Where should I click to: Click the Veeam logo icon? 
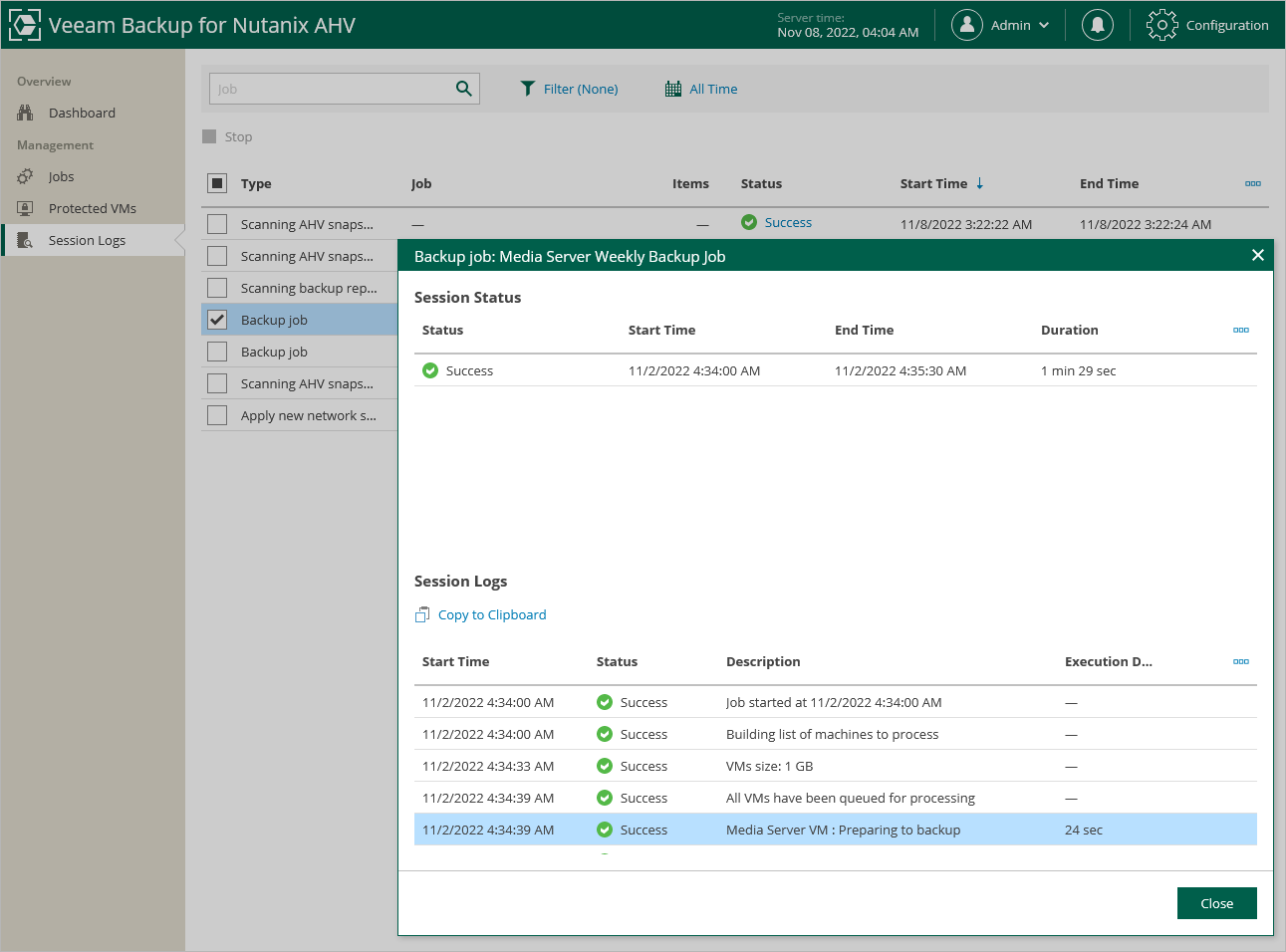[25, 25]
